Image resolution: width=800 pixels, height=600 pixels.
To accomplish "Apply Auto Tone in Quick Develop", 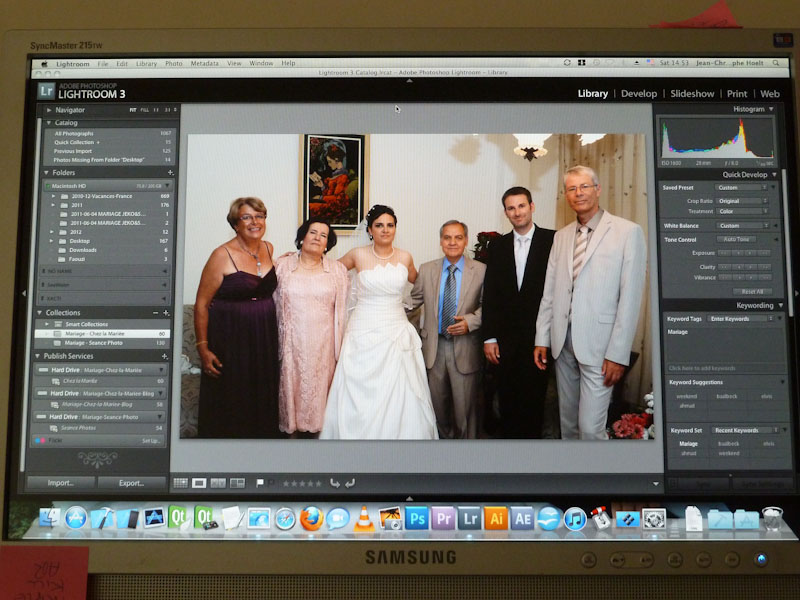I will 736,239.
